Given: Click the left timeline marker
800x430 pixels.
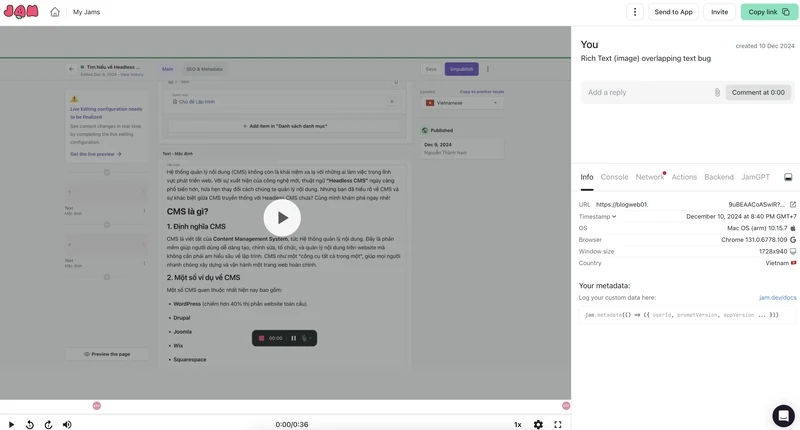Looking at the screenshot, I should (x=97, y=406).
